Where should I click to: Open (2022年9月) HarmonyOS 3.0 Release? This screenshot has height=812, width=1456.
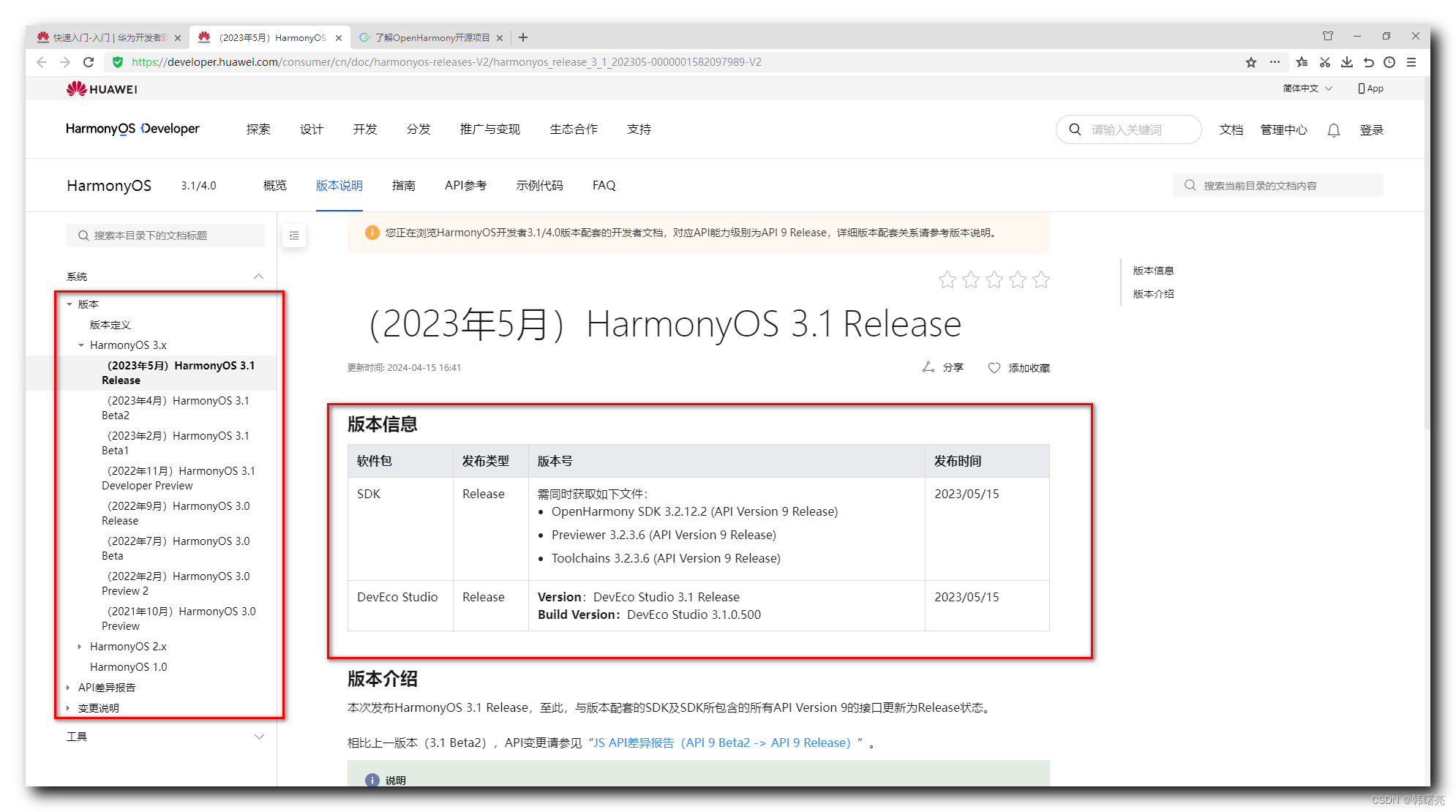coord(176,514)
